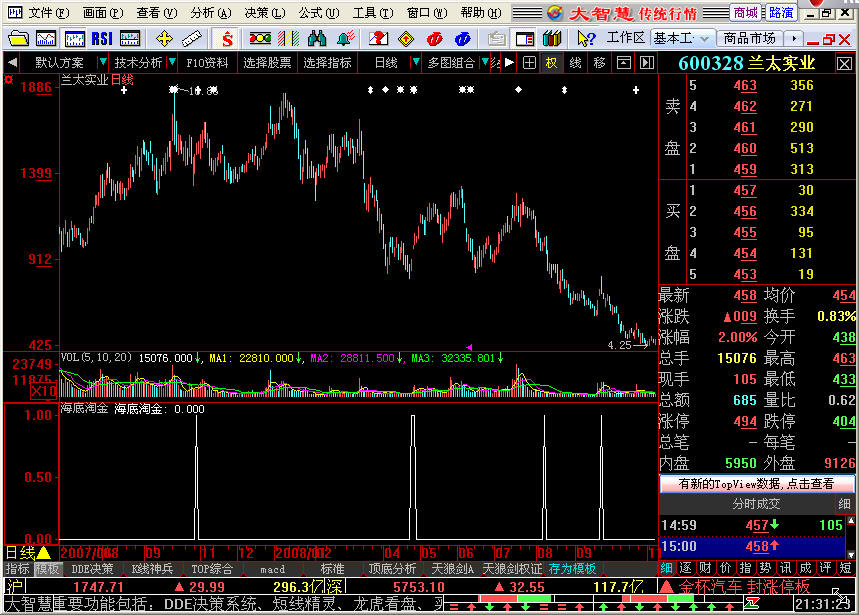Click the 15:00 trade row
Image resolution: width=859 pixels, height=615 pixels.
pyautogui.click(x=752, y=546)
